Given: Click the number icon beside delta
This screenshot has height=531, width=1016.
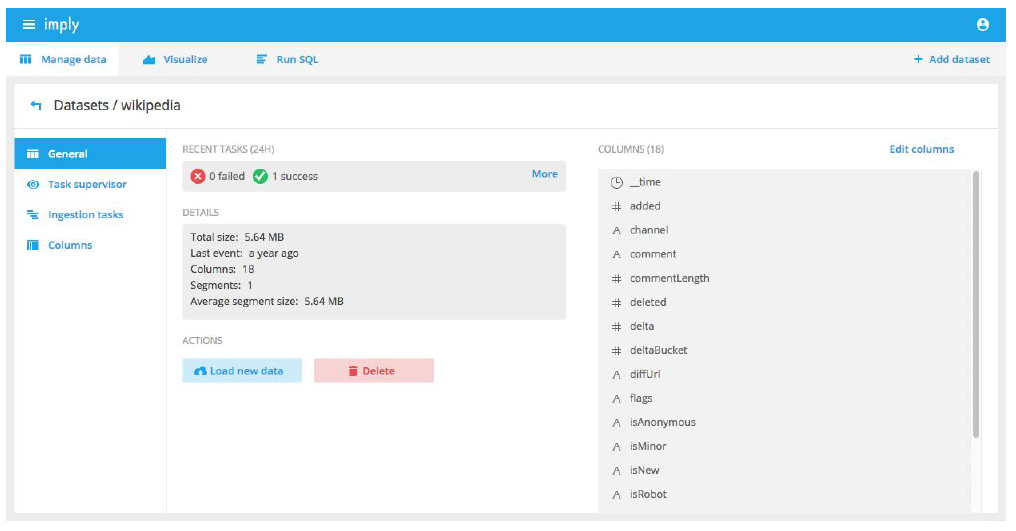Looking at the screenshot, I should 616,326.
